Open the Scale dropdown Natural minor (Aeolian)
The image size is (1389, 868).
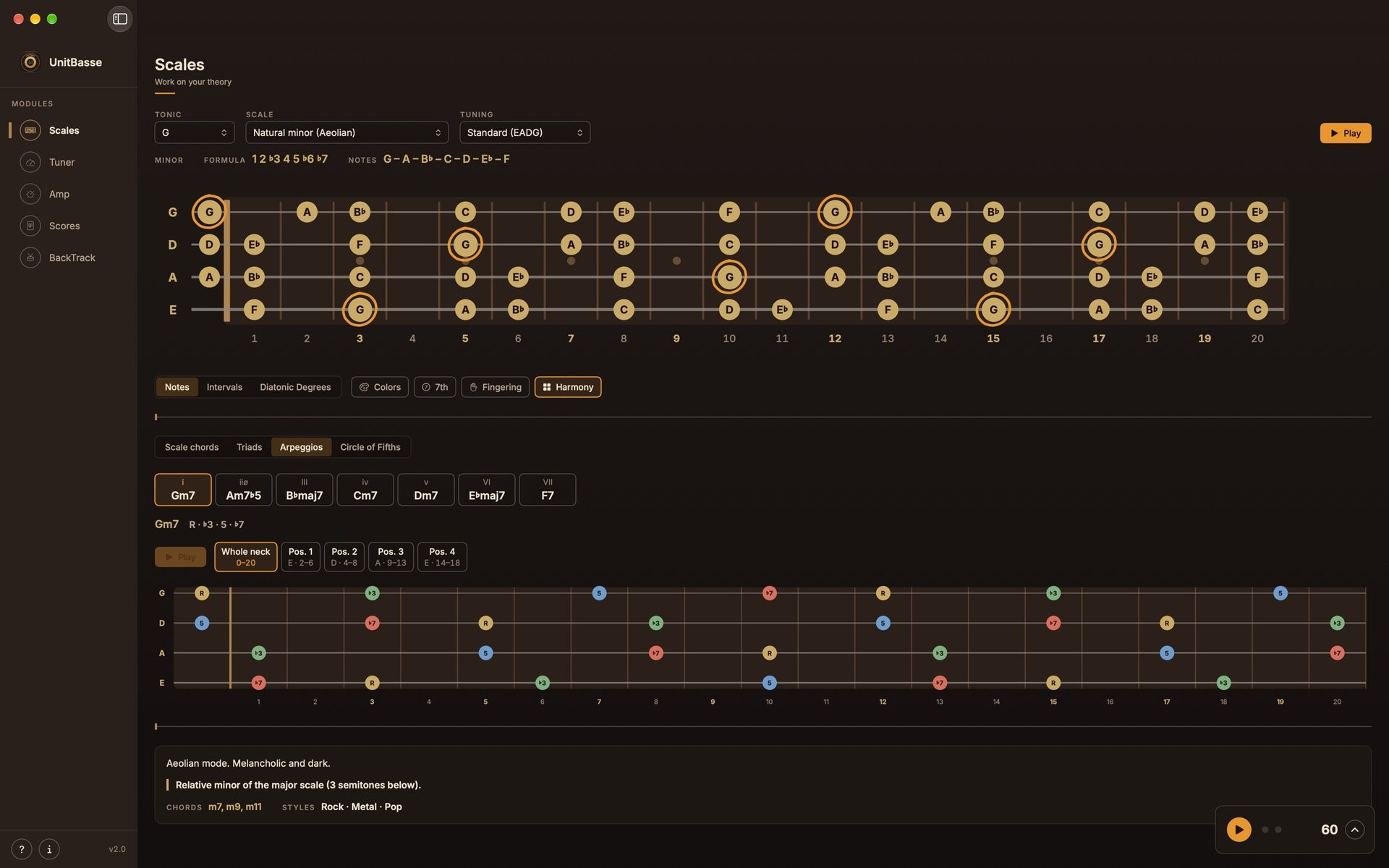click(x=347, y=132)
